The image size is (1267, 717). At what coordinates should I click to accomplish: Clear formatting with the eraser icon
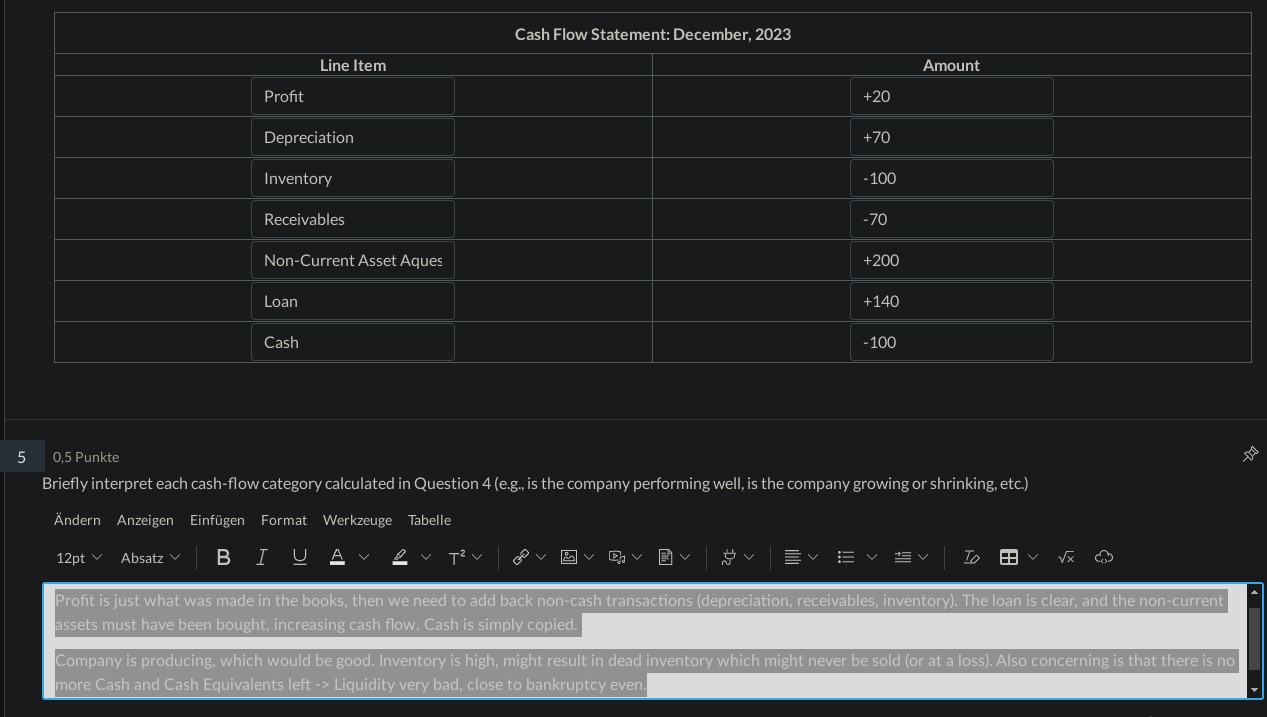click(x=971, y=557)
